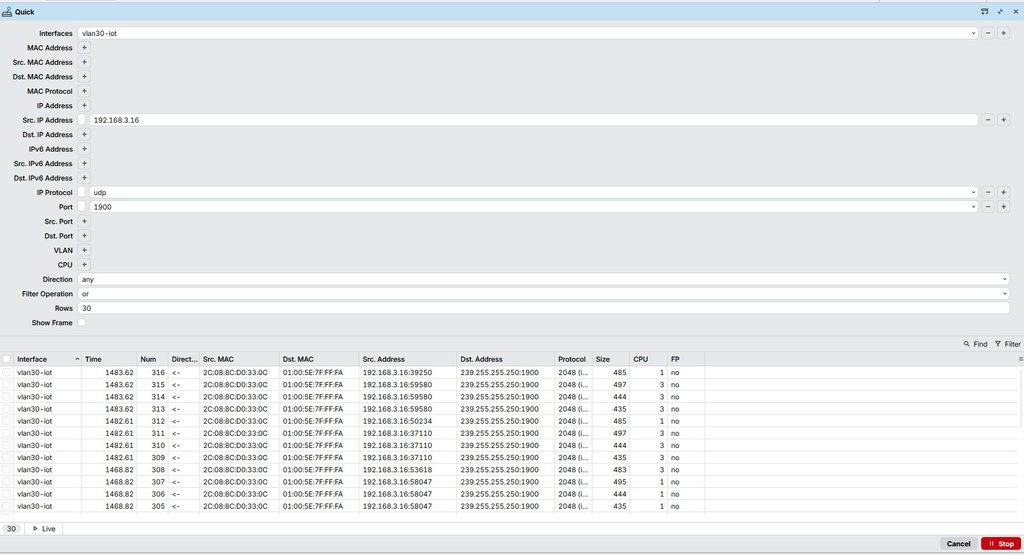
Task: Add a MAC Address filter entry
Action: click(84, 48)
